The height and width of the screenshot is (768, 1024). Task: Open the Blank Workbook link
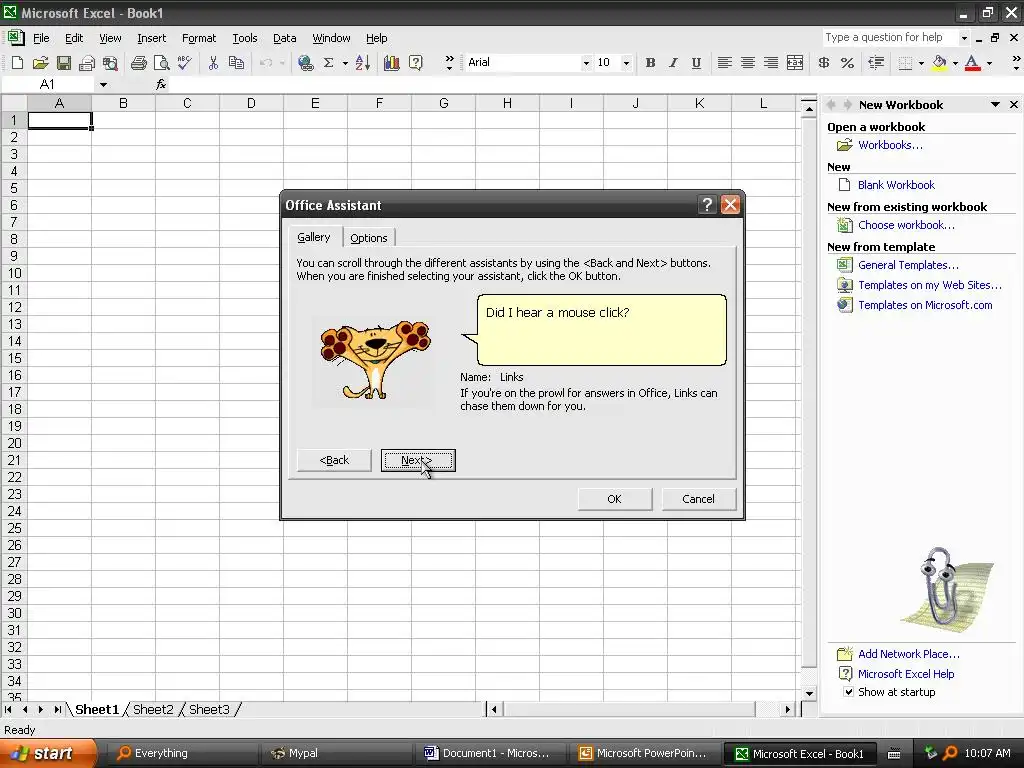(896, 185)
